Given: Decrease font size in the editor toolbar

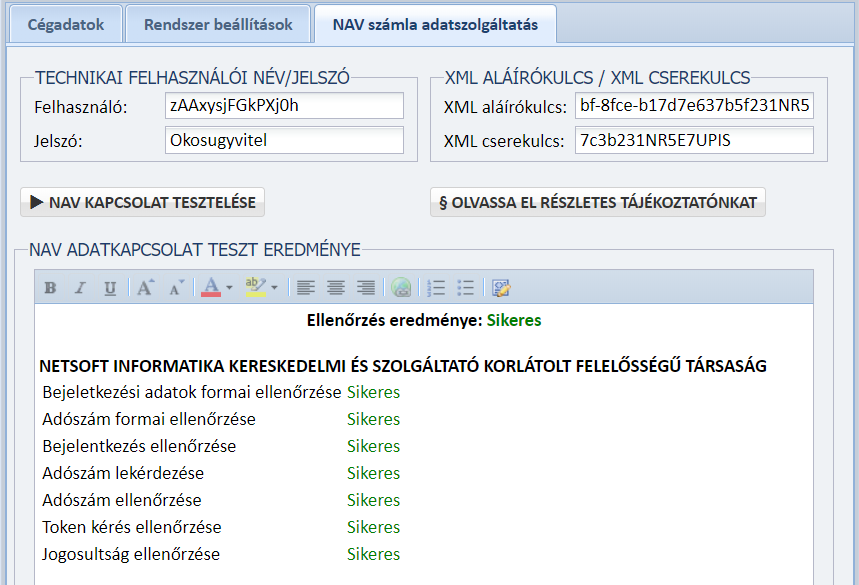Looking at the screenshot, I should [176, 288].
